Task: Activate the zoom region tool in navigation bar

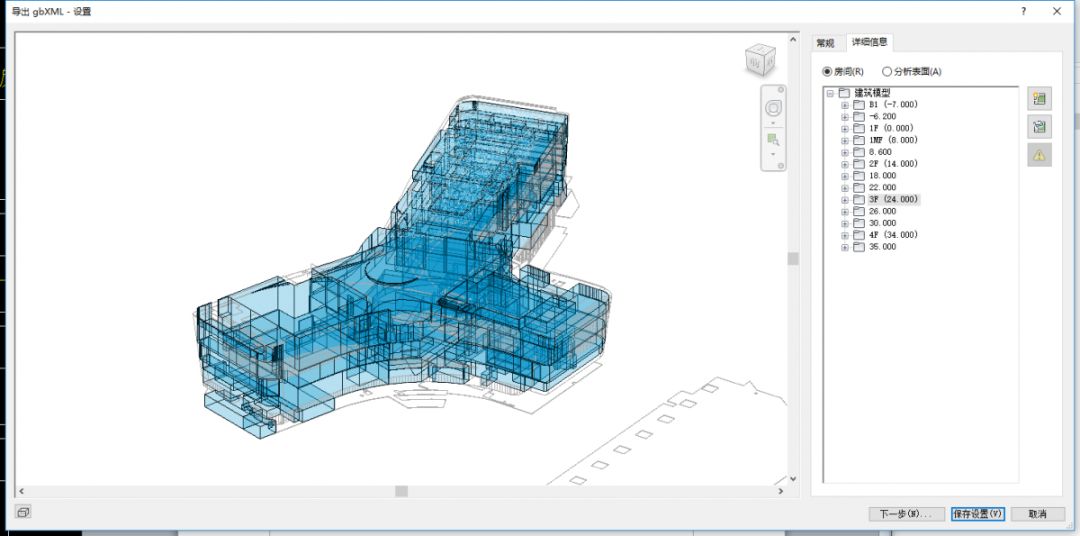Action: [773, 141]
